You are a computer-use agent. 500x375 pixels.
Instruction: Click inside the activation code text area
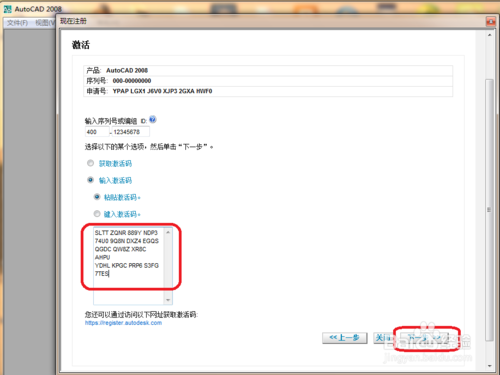click(x=129, y=265)
